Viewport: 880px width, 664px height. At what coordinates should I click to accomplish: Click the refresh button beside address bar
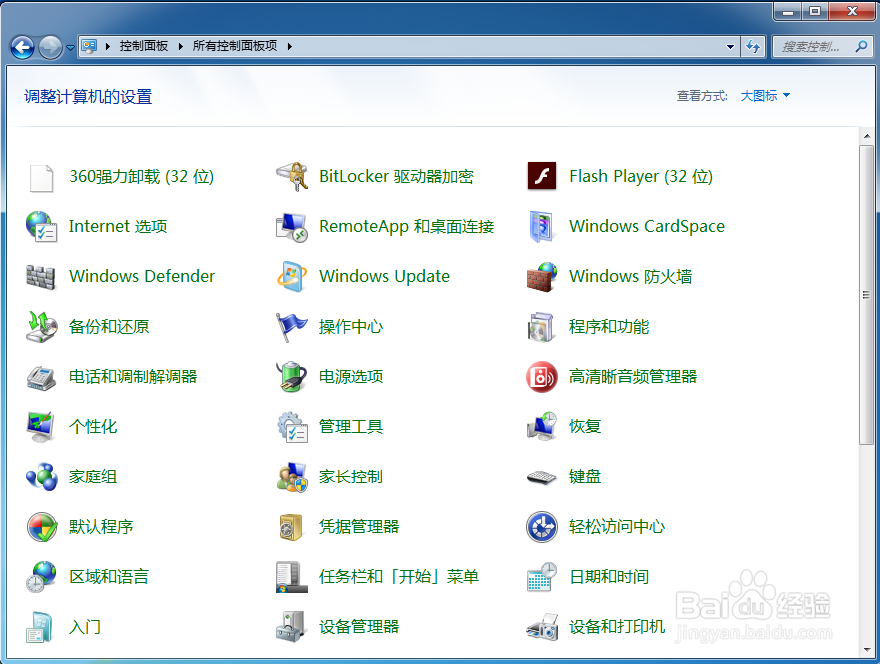point(753,47)
